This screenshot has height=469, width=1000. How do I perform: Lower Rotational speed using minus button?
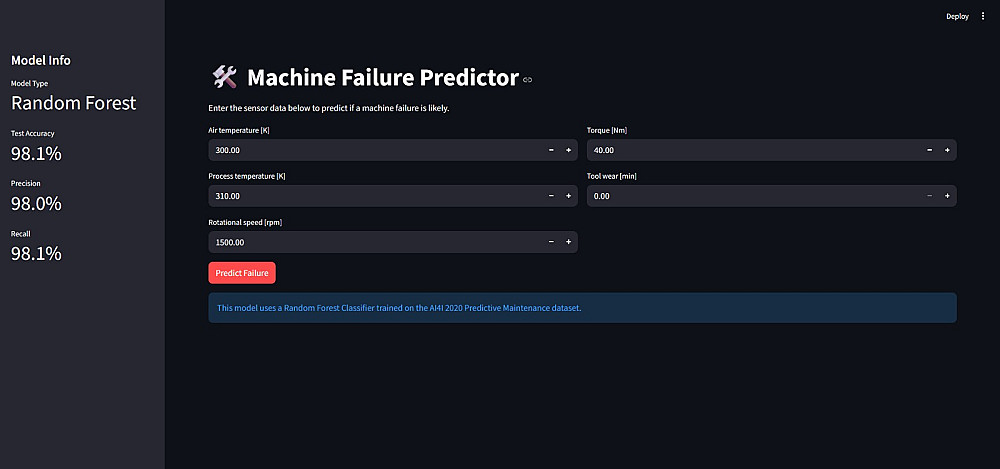[551, 242]
